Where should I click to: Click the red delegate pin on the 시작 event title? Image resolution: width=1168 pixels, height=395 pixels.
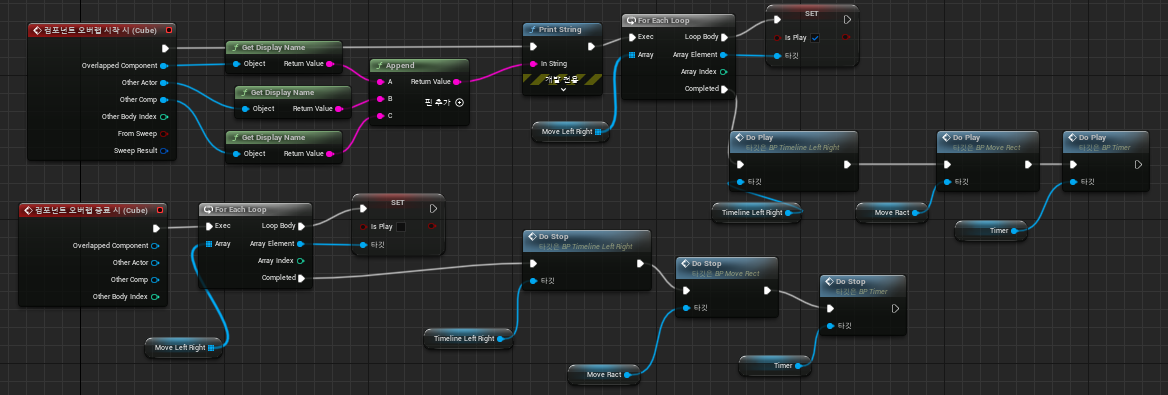pos(169,30)
